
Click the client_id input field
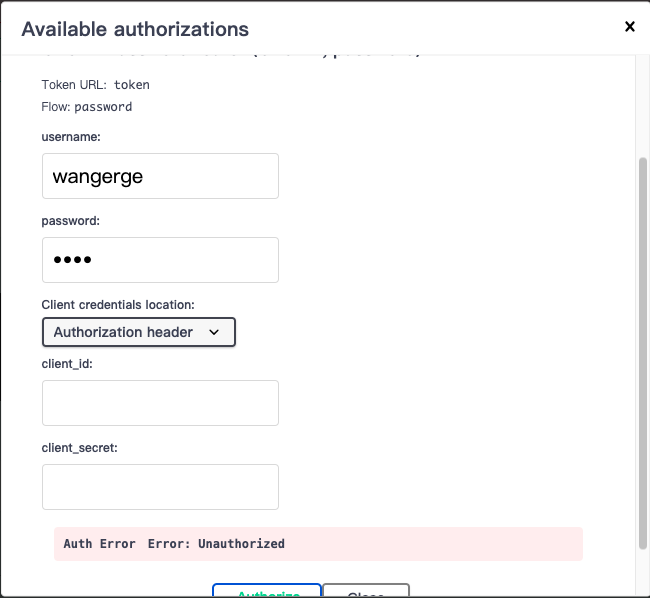click(x=160, y=403)
